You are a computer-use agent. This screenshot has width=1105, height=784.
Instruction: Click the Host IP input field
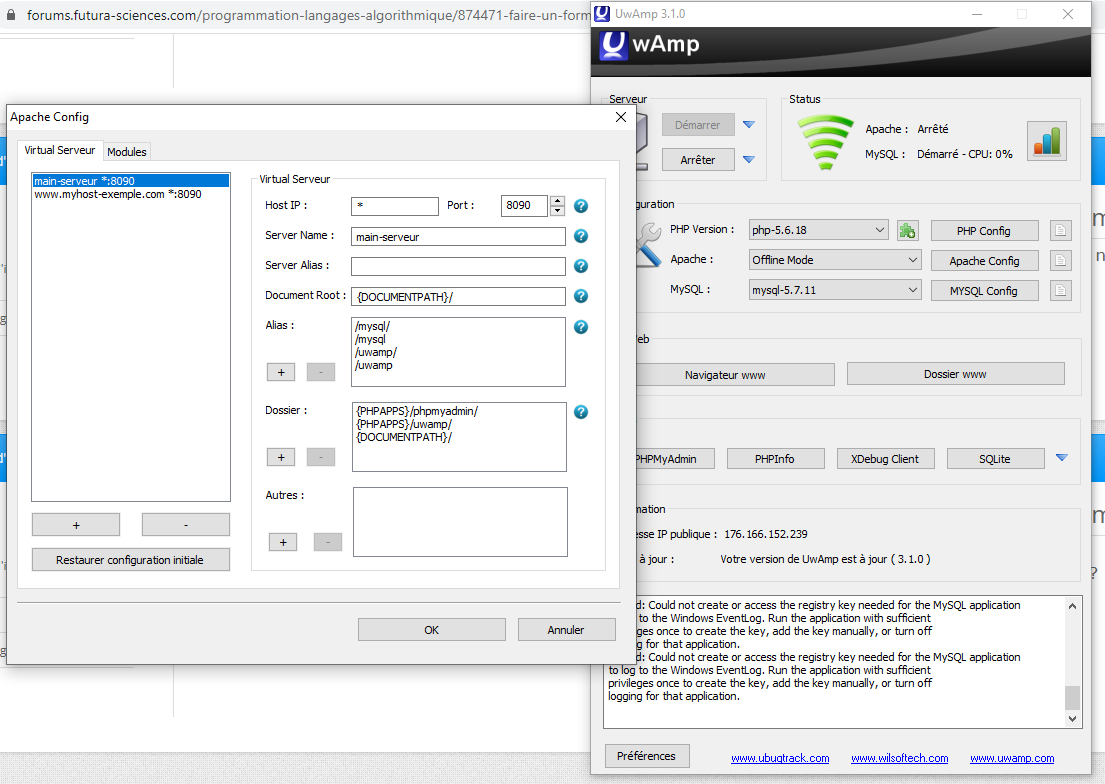tap(395, 206)
